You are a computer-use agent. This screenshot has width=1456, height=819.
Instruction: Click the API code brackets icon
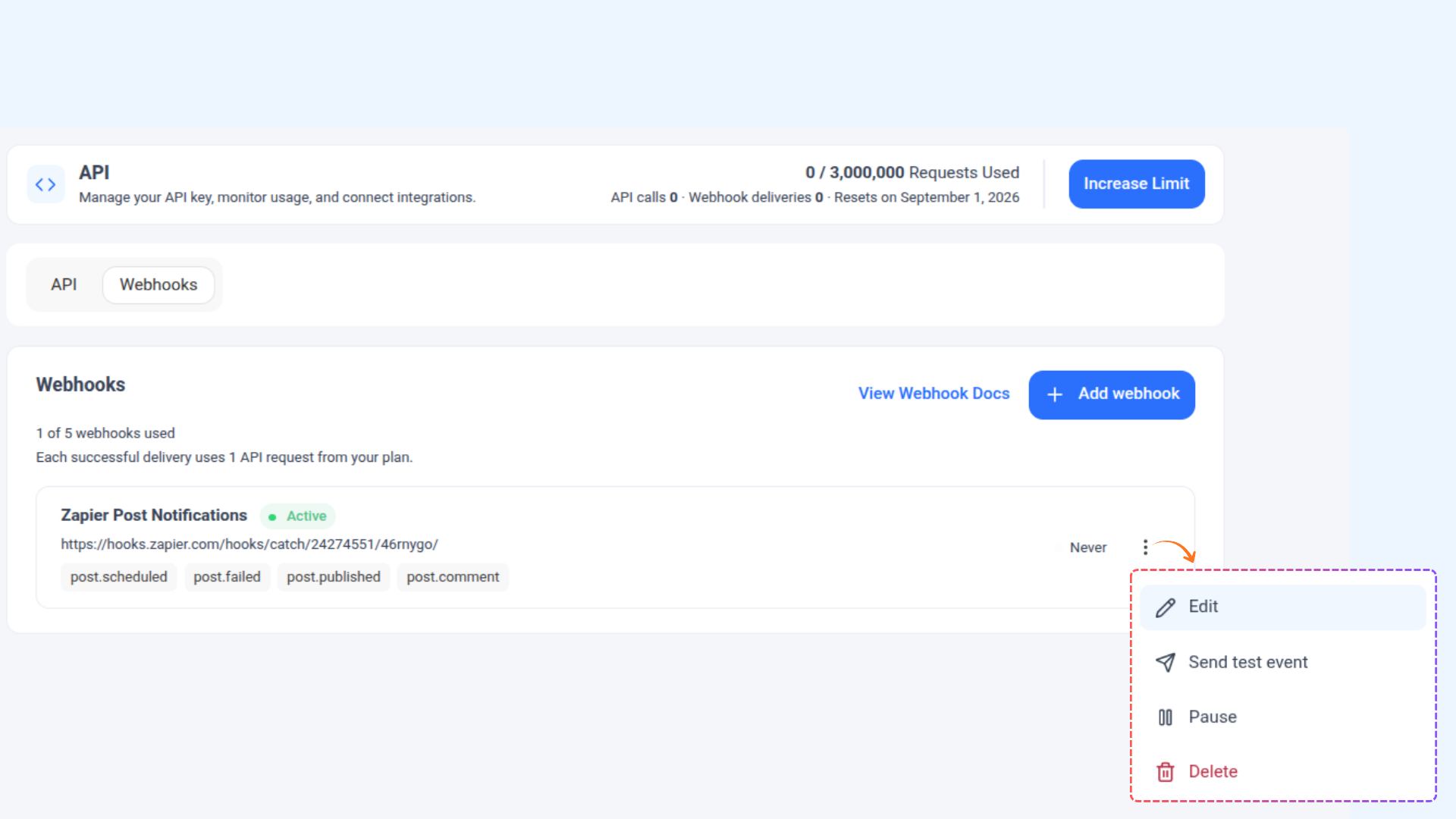pyautogui.click(x=45, y=184)
